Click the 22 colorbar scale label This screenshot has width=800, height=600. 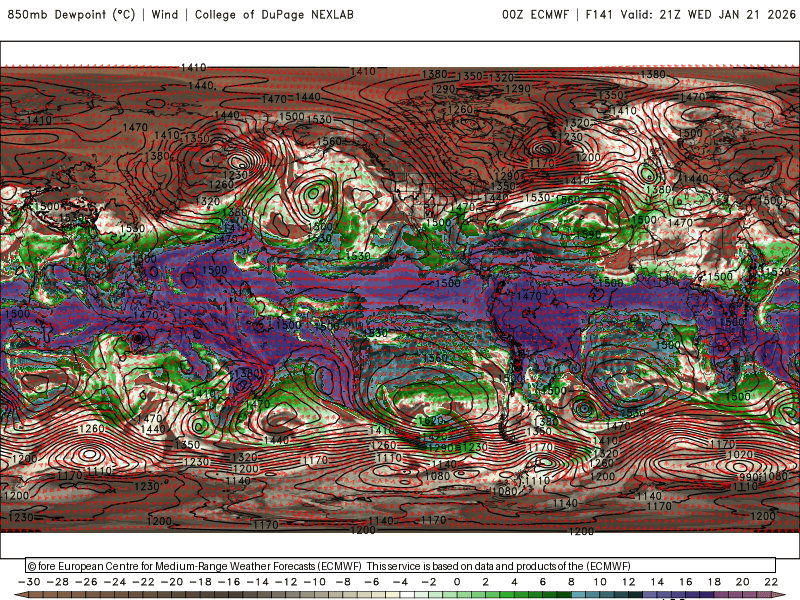(771, 582)
